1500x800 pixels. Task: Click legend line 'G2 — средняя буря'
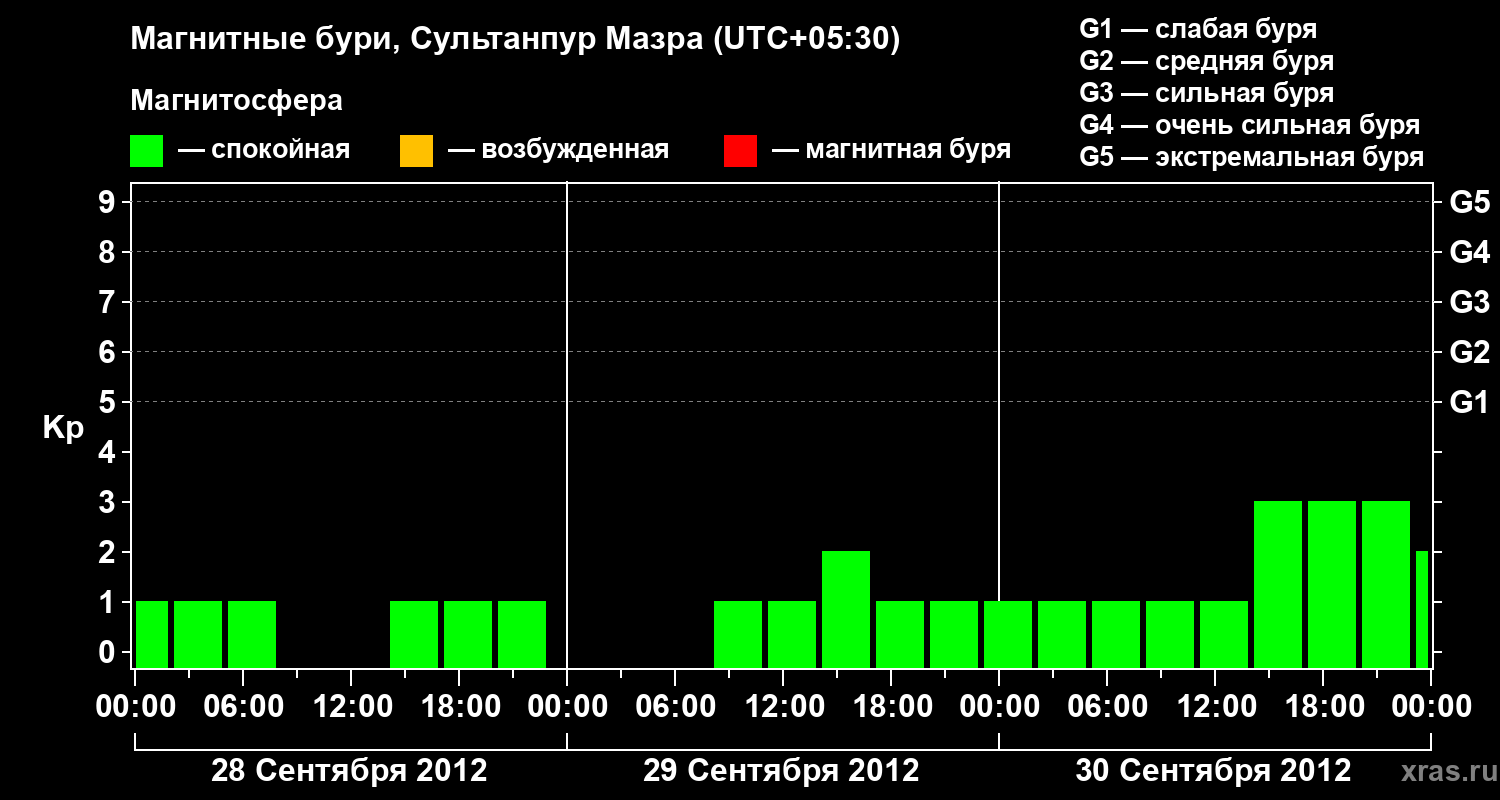(x=1207, y=61)
